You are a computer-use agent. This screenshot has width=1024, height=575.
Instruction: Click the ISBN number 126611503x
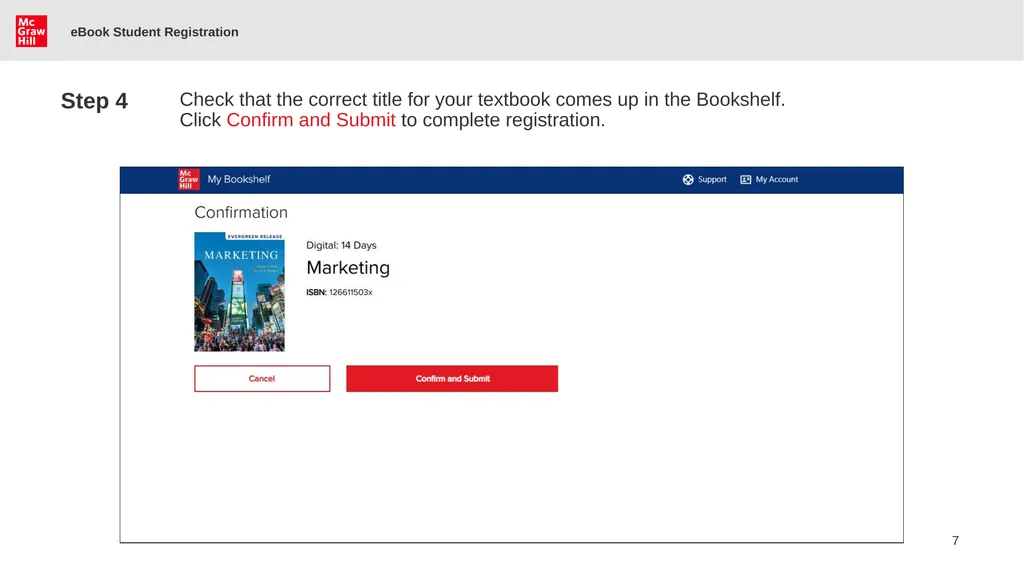coord(351,292)
